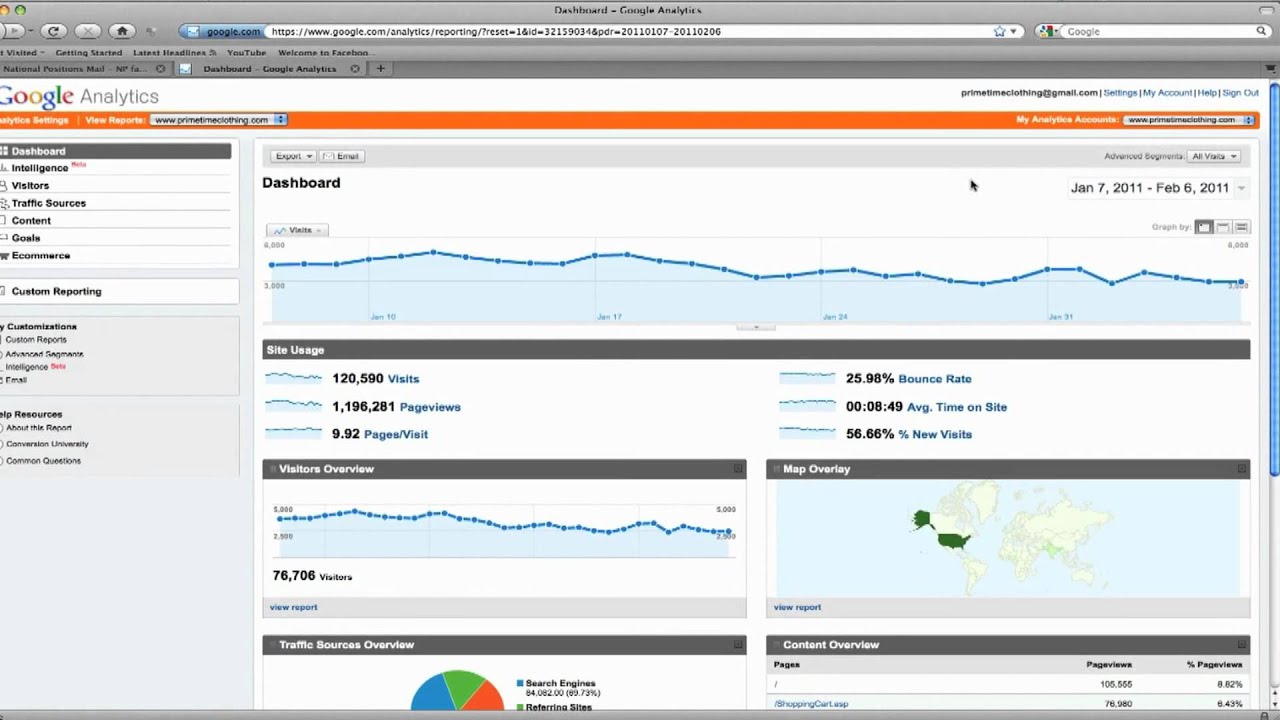The width and height of the screenshot is (1280, 720).
Task: Click the Visits sparkline thumbnail
Action: click(294, 378)
